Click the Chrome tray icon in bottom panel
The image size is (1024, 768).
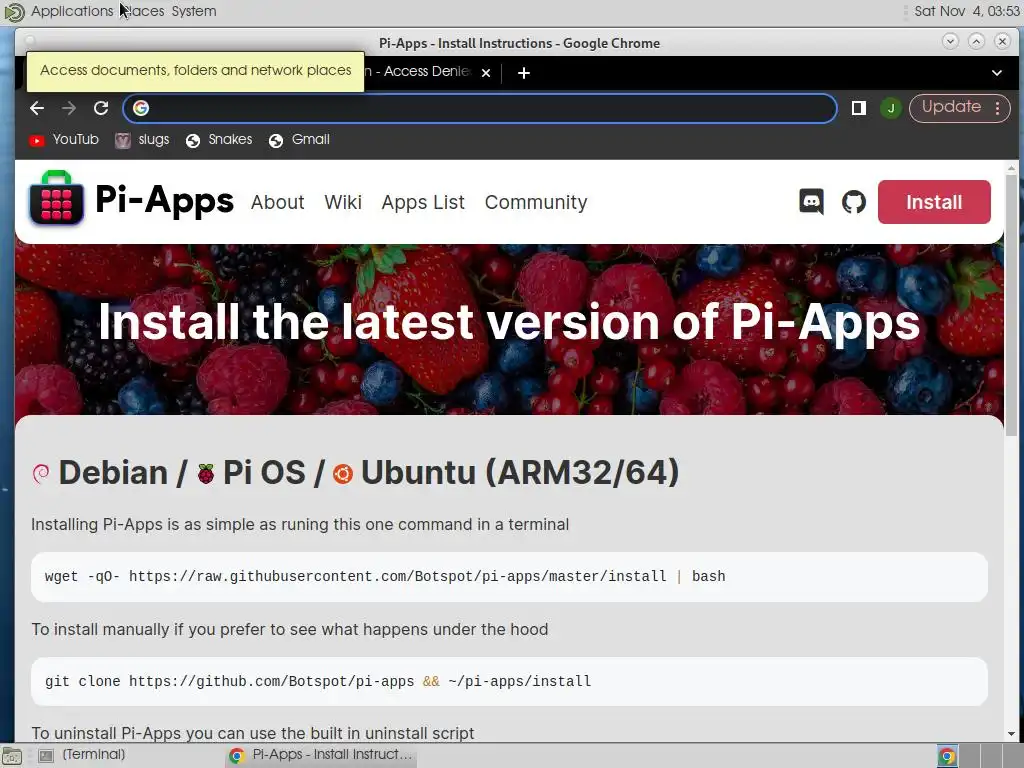tap(947, 756)
